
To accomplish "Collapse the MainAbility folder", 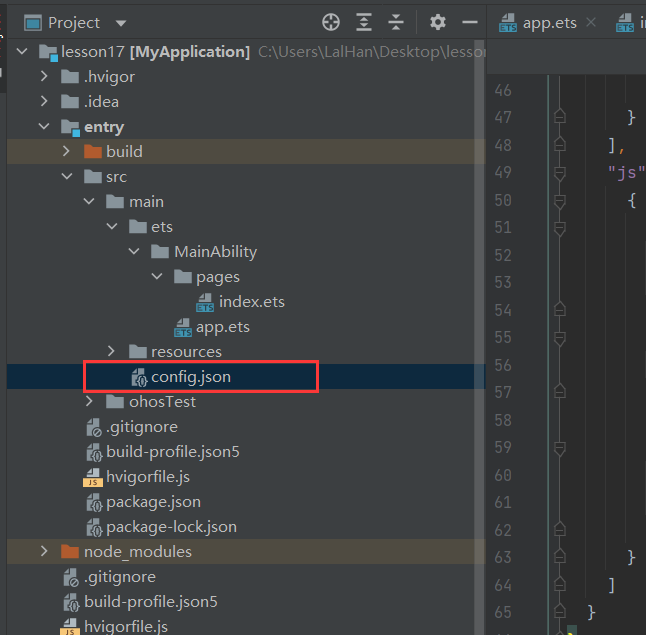I will 134,251.
